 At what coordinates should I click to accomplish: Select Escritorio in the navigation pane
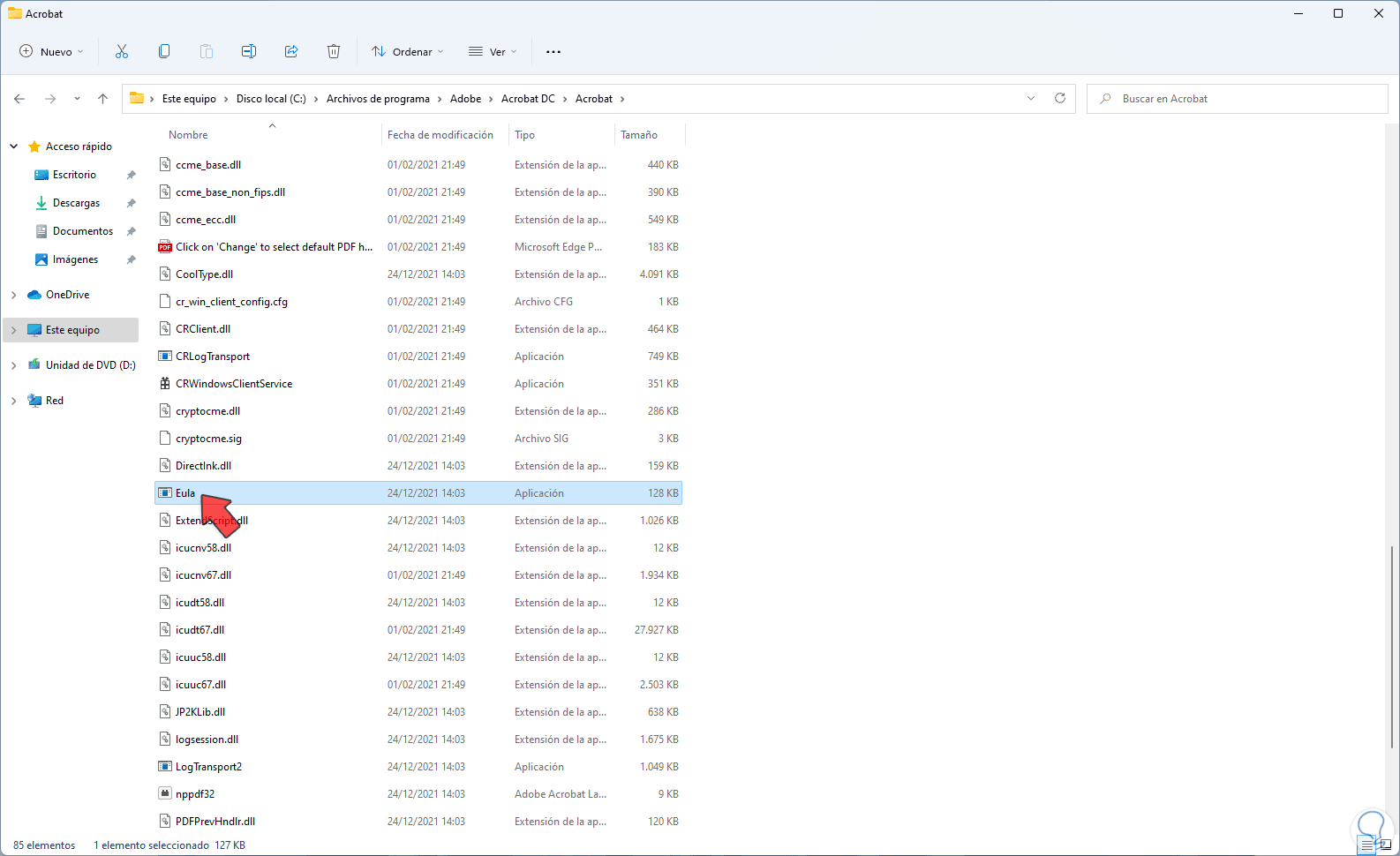point(74,175)
